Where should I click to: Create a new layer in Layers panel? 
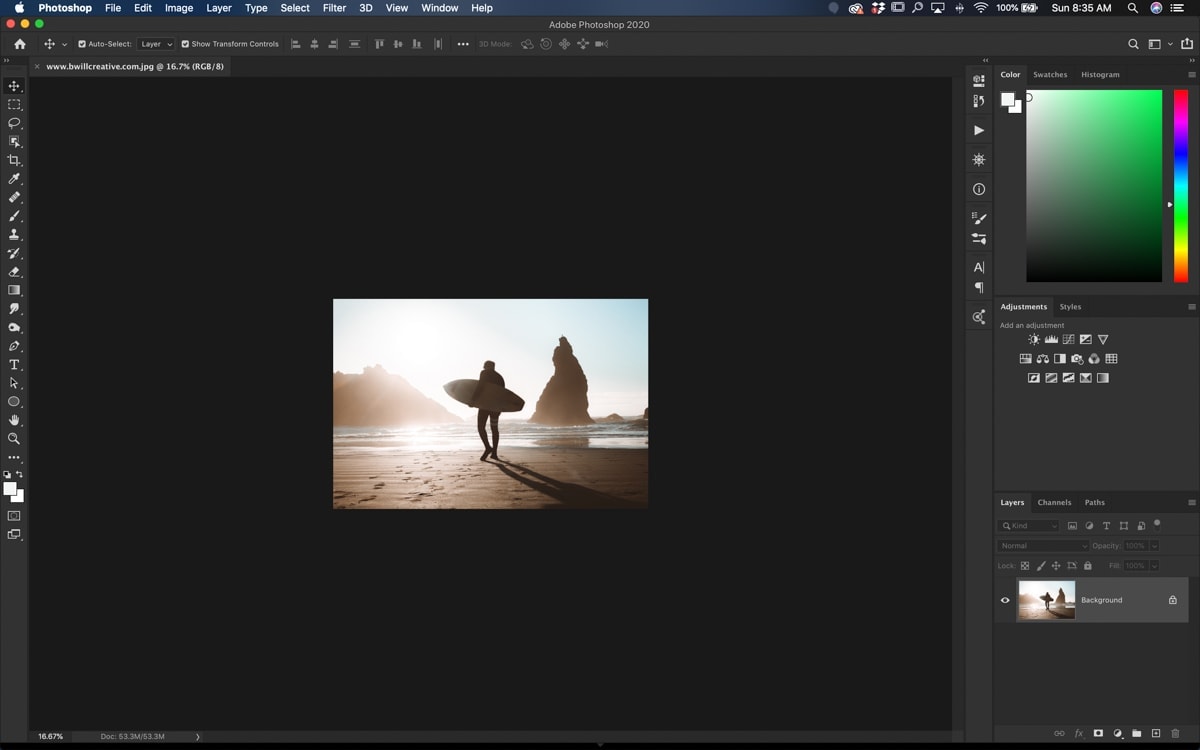click(x=1156, y=732)
